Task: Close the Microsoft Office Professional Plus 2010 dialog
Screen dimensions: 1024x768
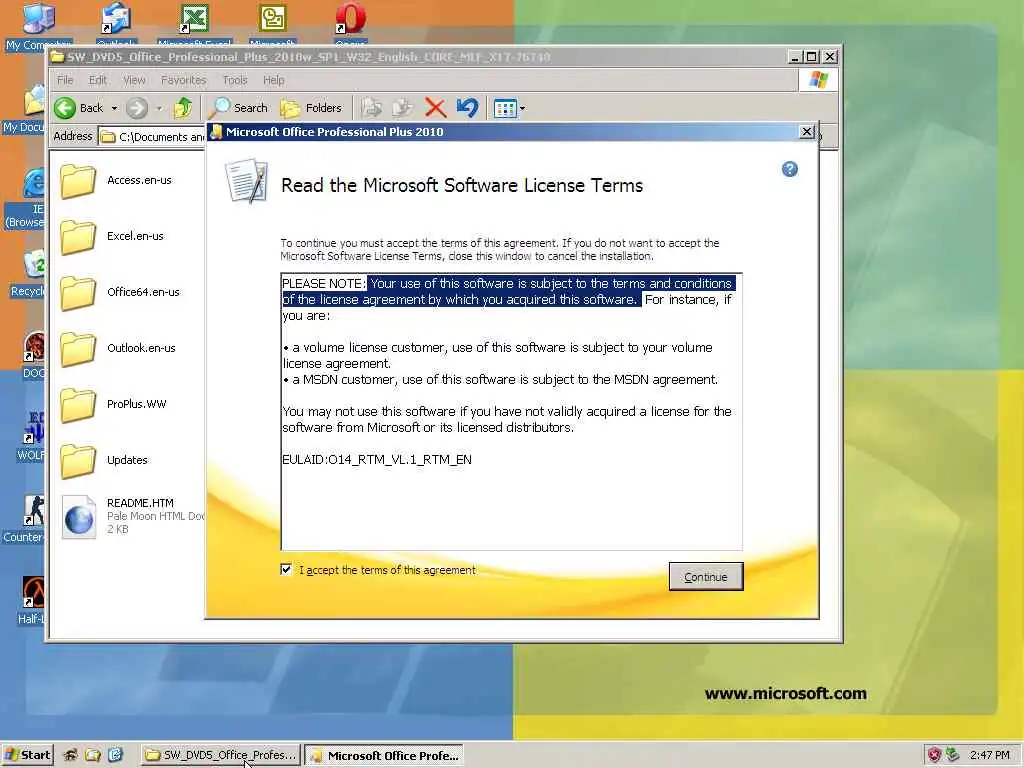Action: click(x=807, y=132)
